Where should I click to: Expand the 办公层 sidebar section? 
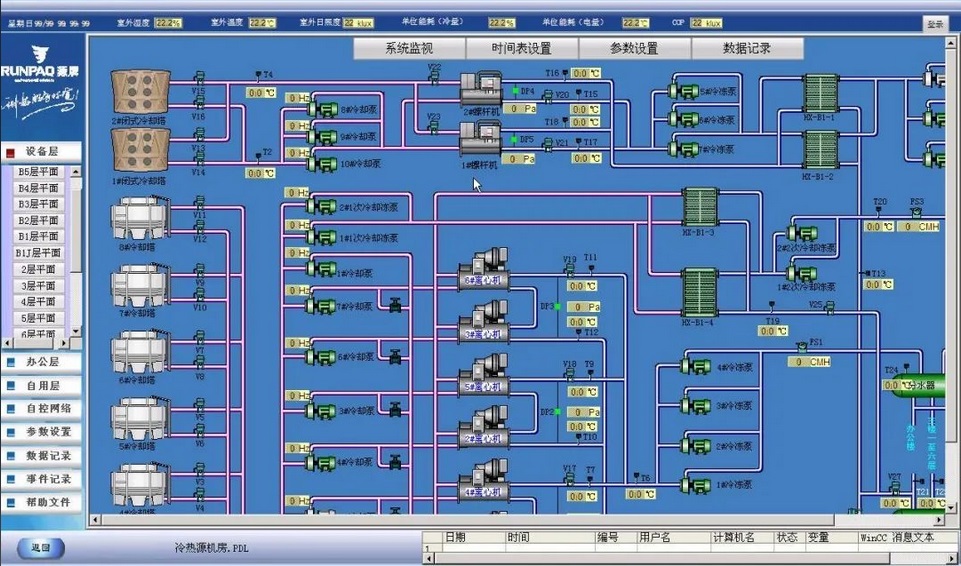coord(42,362)
